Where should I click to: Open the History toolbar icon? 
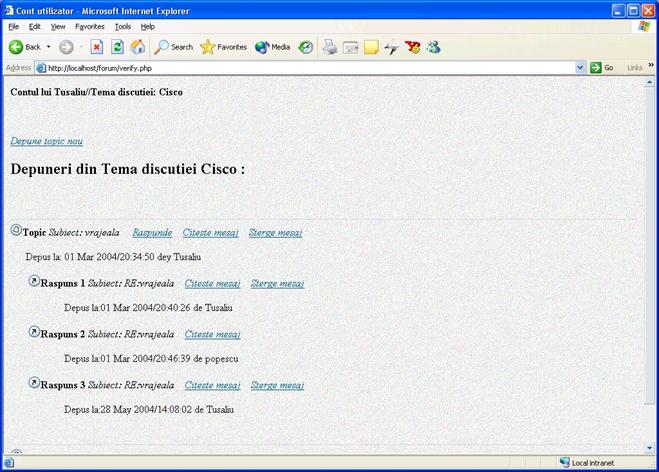pyautogui.click(x=306, y=47)
